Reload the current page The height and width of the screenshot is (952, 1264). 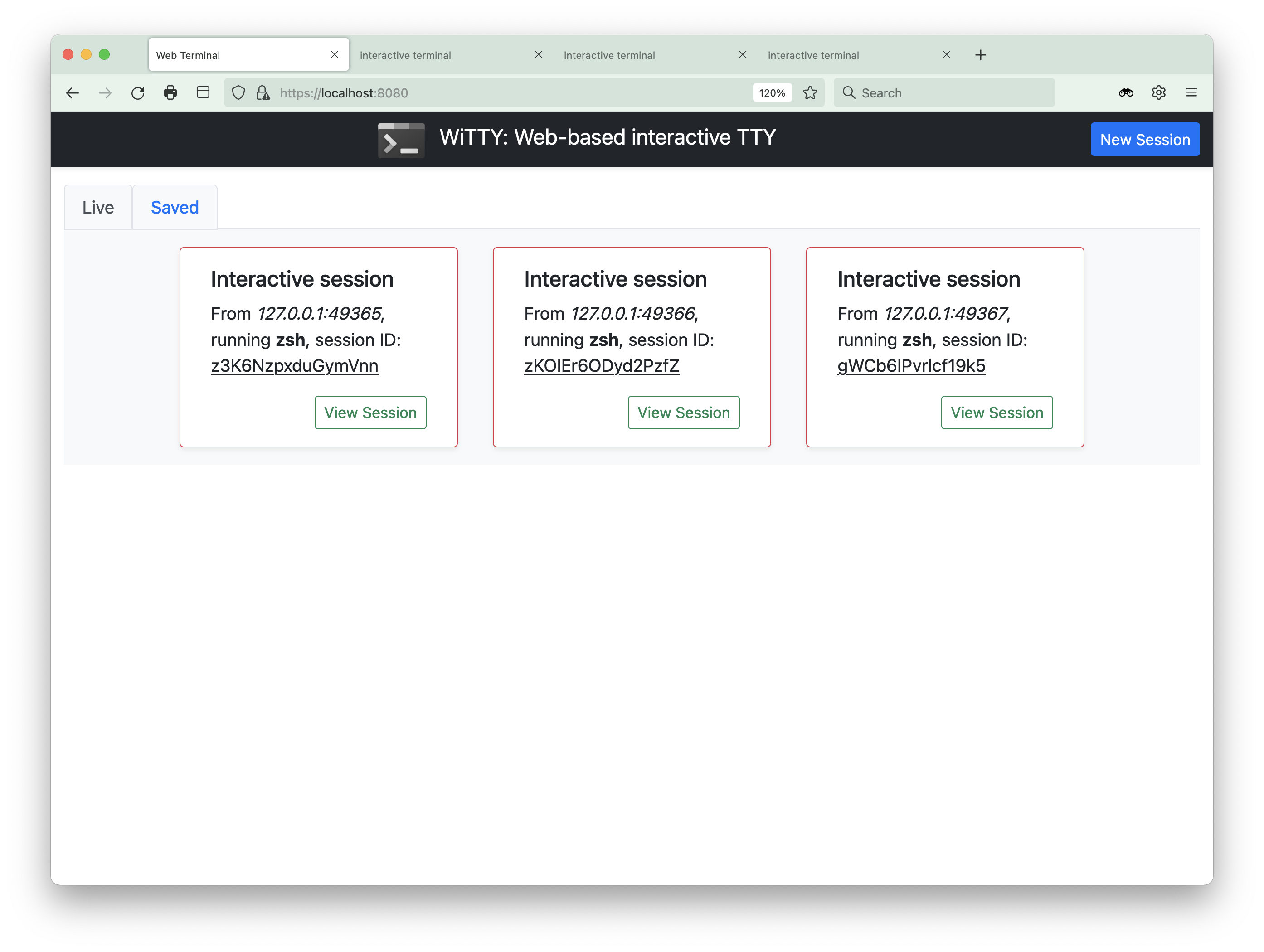pyautogui.click(x=138, y=93)
